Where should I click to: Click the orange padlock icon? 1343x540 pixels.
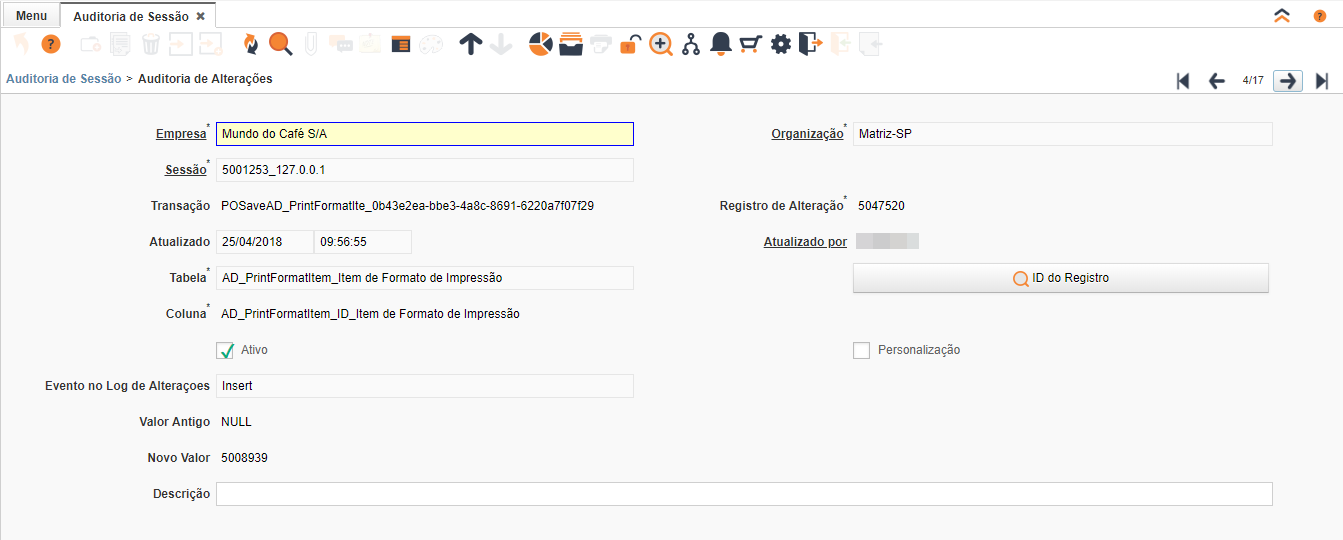(630, 44)
